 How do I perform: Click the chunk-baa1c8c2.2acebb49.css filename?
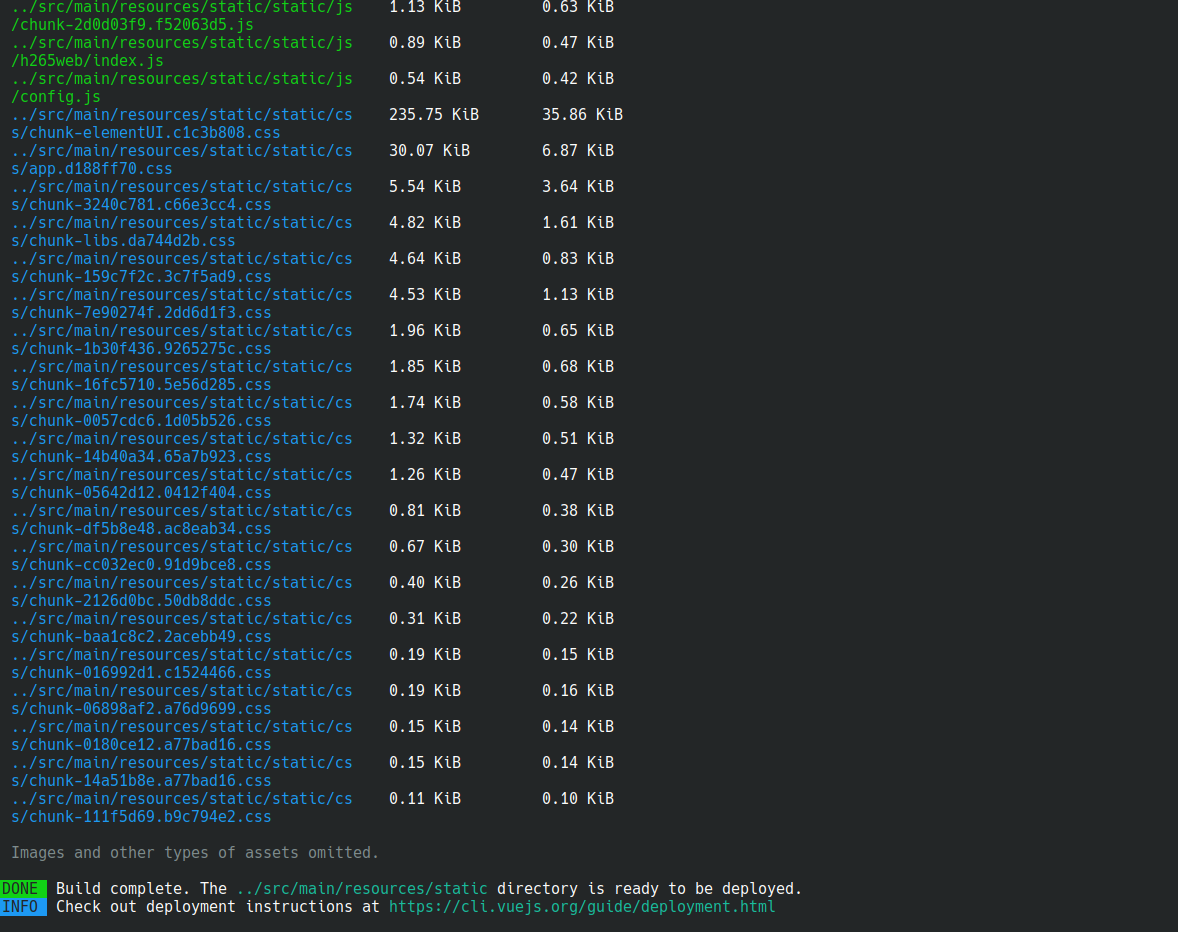(141, 637)
